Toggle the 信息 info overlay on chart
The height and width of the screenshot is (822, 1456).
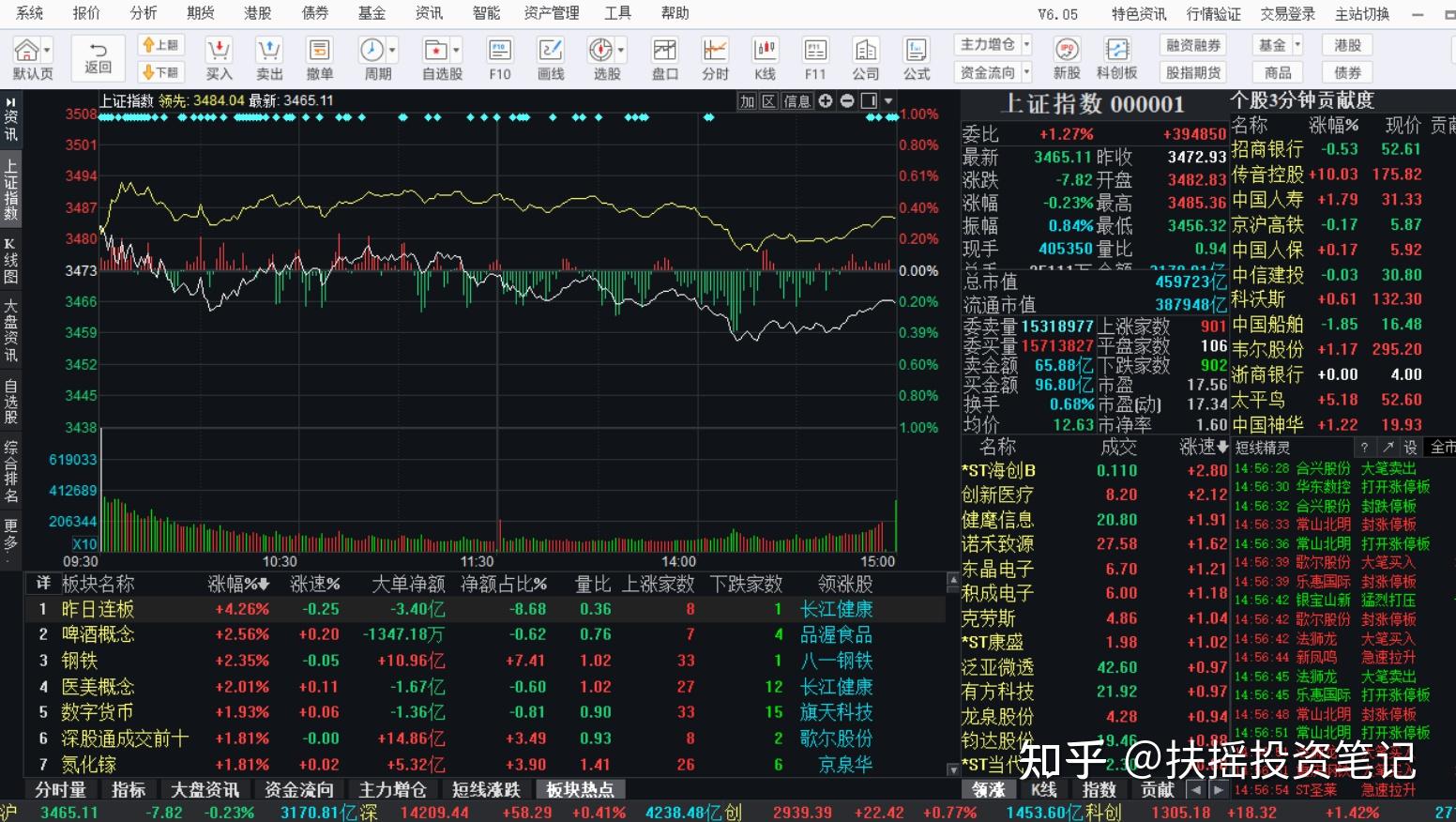pyautogui.click(x=796, y=100)
